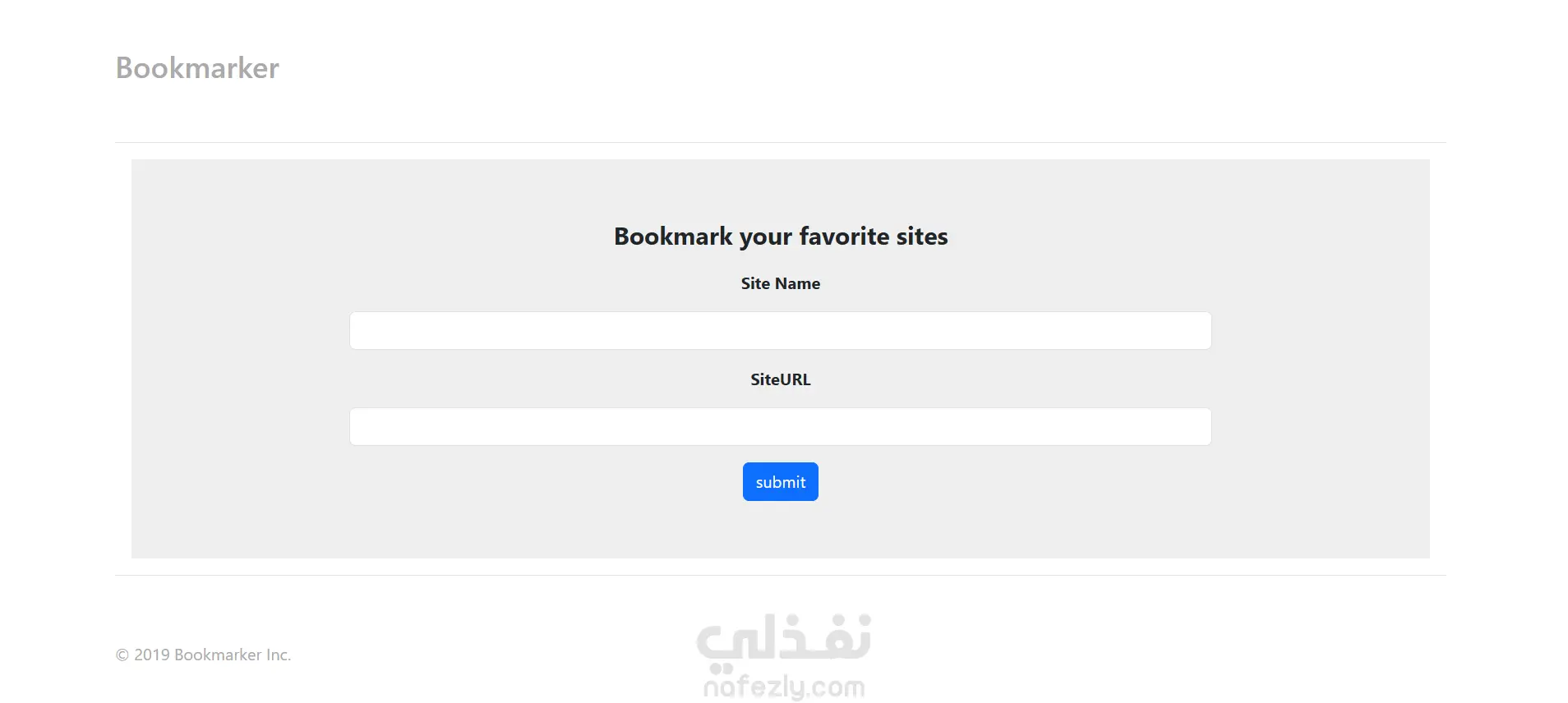
Task: Click the nafezly.com watermark text
Action: point(784,687)
